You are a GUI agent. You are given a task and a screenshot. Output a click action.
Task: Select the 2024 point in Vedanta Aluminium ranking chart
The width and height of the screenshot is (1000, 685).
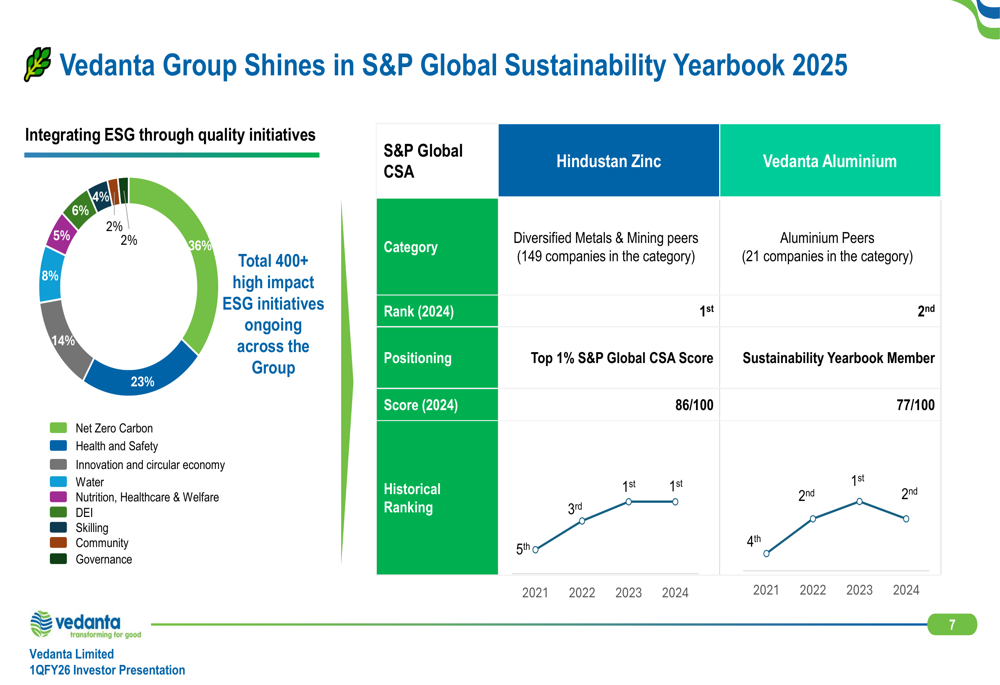point(906,519)
